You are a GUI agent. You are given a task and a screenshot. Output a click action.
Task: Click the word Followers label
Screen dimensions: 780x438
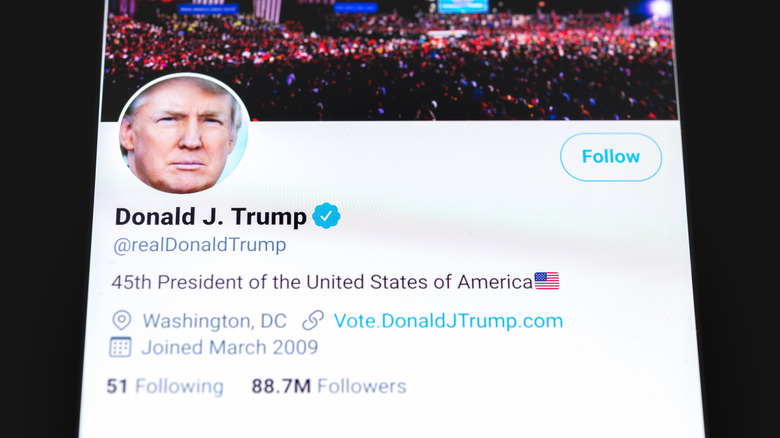[361, 386]
